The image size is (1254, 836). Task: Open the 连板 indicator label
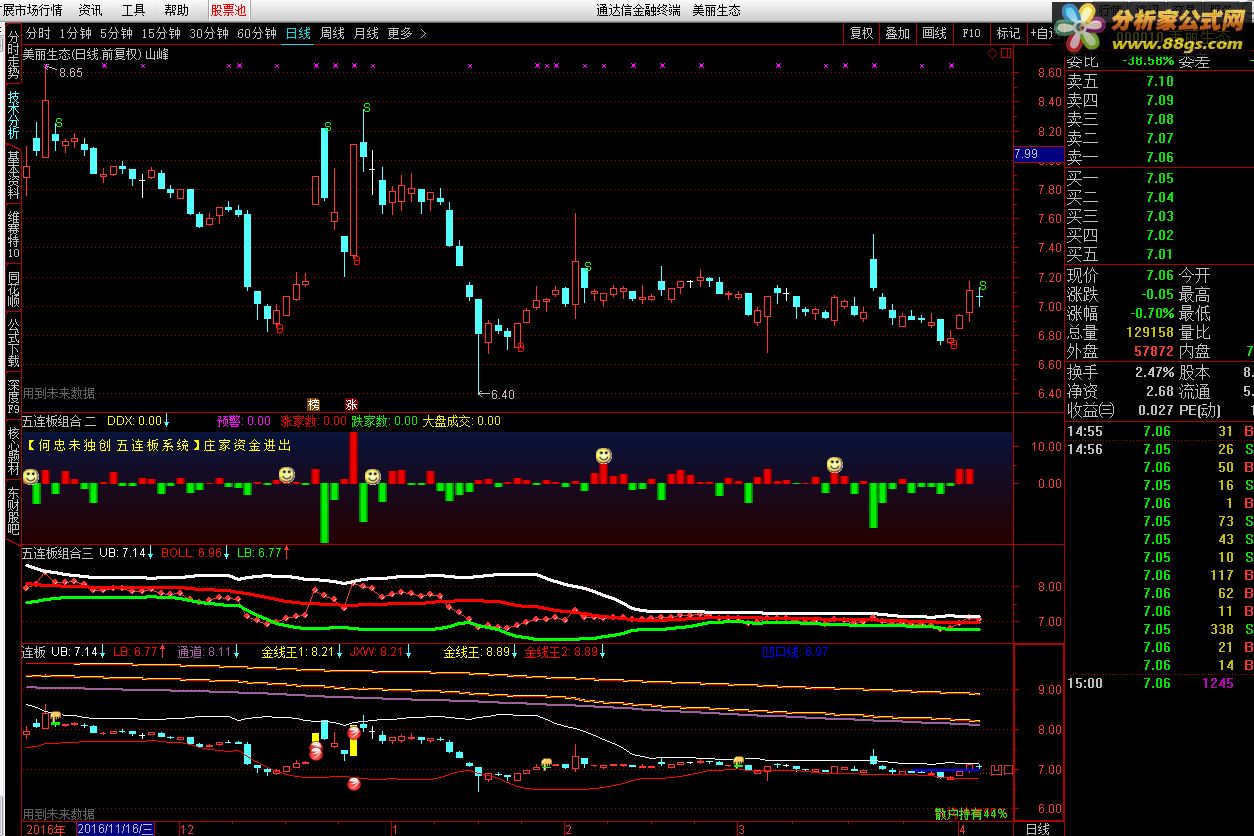(x=35, y=652)
